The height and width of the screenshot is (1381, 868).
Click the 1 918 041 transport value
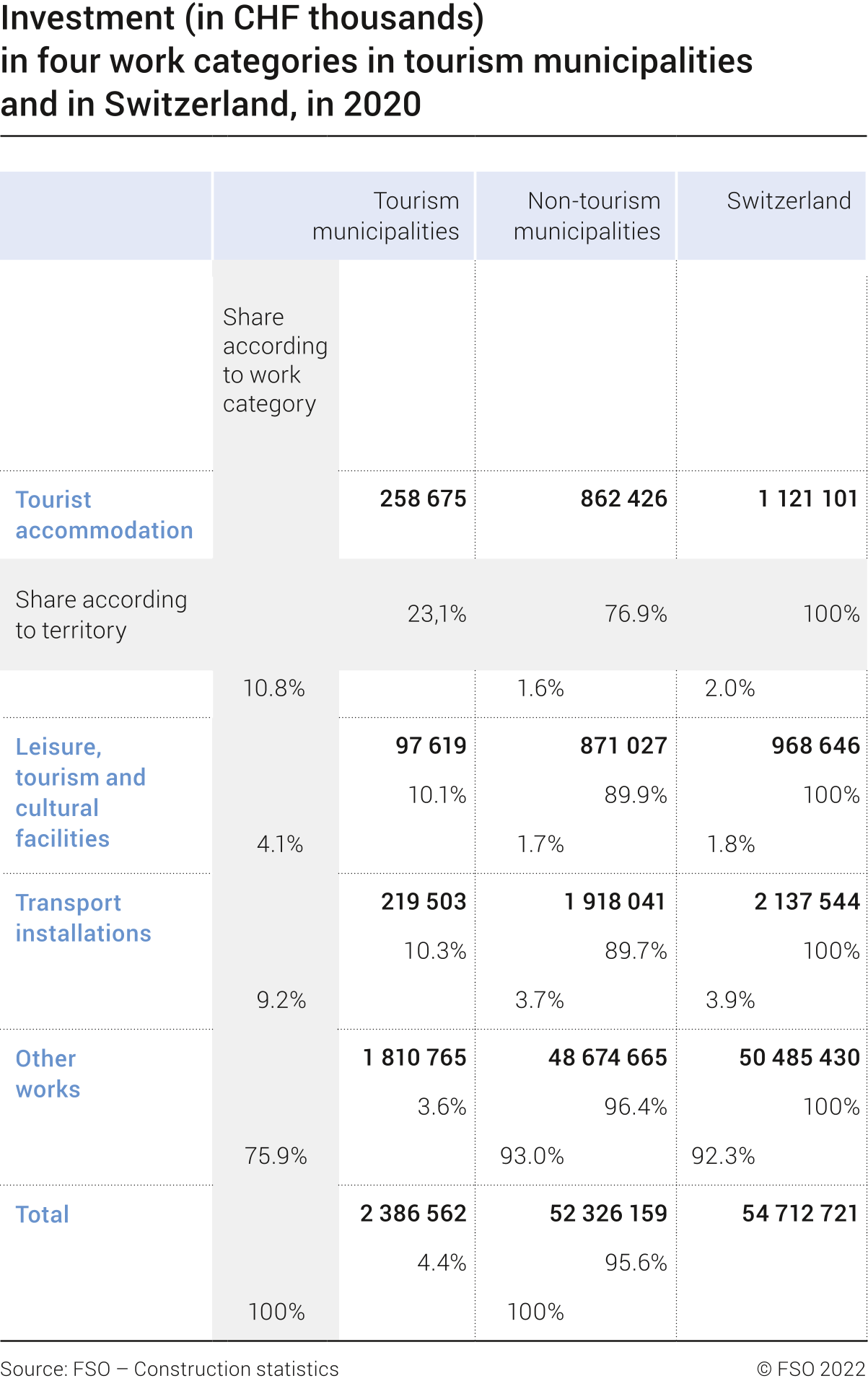pyautogui.click(x=615, y=901)
